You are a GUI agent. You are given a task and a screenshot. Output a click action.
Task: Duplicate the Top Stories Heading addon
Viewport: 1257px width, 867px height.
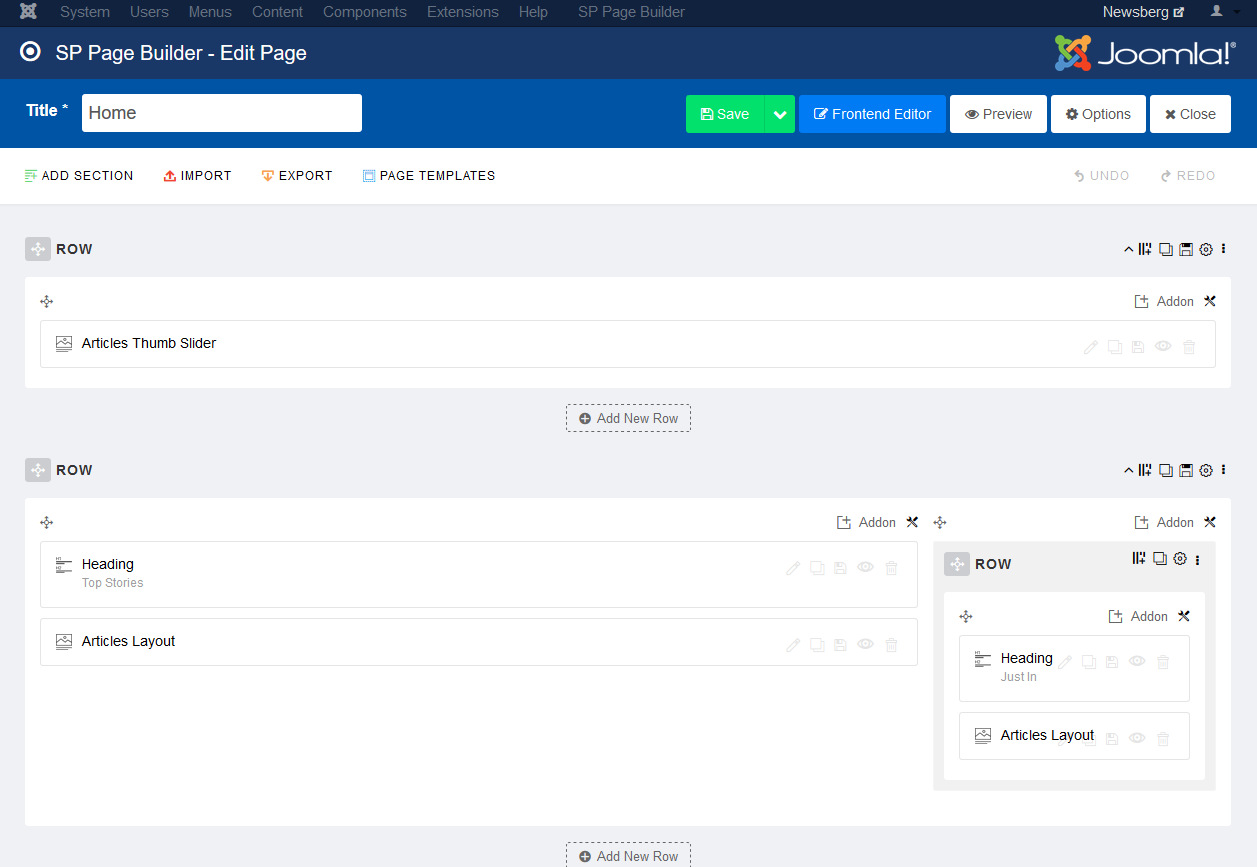[x=817, y=568]
